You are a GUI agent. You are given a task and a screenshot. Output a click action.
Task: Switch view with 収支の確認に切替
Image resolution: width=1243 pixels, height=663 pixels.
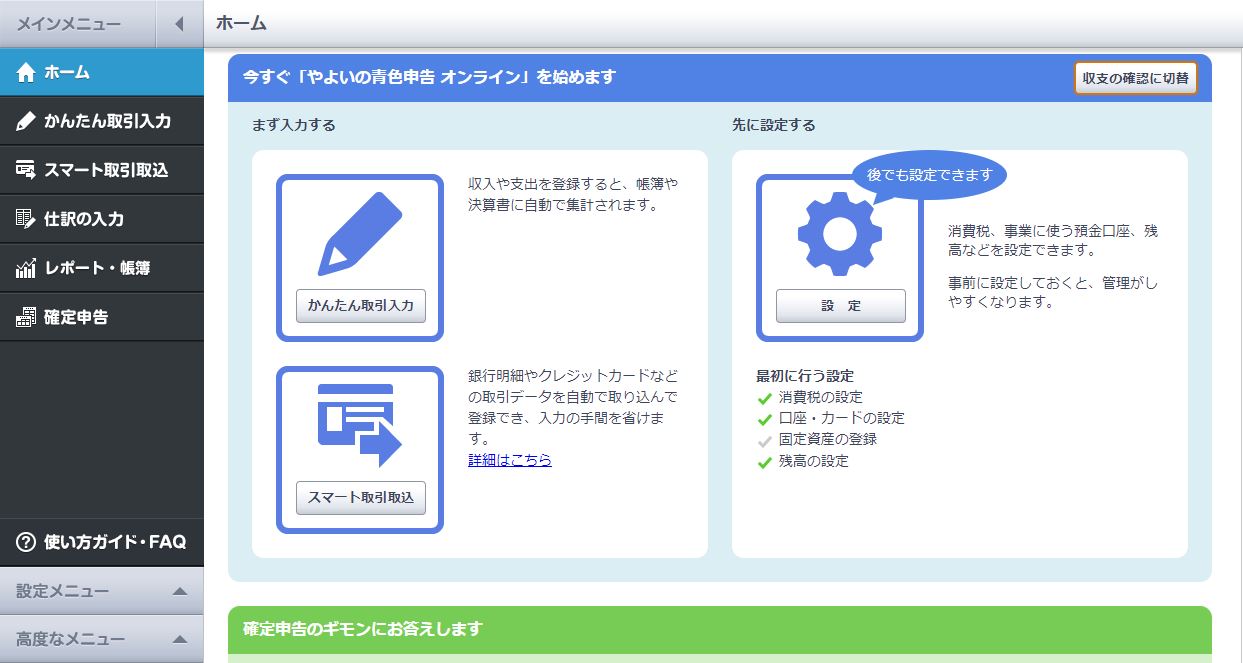[1136, 77]
